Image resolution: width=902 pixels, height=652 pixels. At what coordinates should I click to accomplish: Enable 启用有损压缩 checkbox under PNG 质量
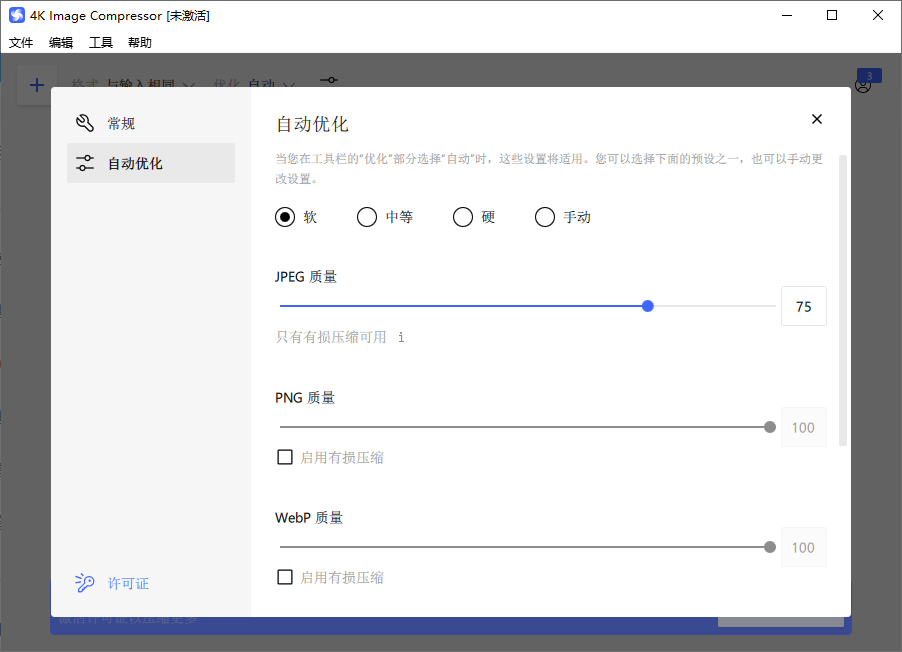click(285, 457)
